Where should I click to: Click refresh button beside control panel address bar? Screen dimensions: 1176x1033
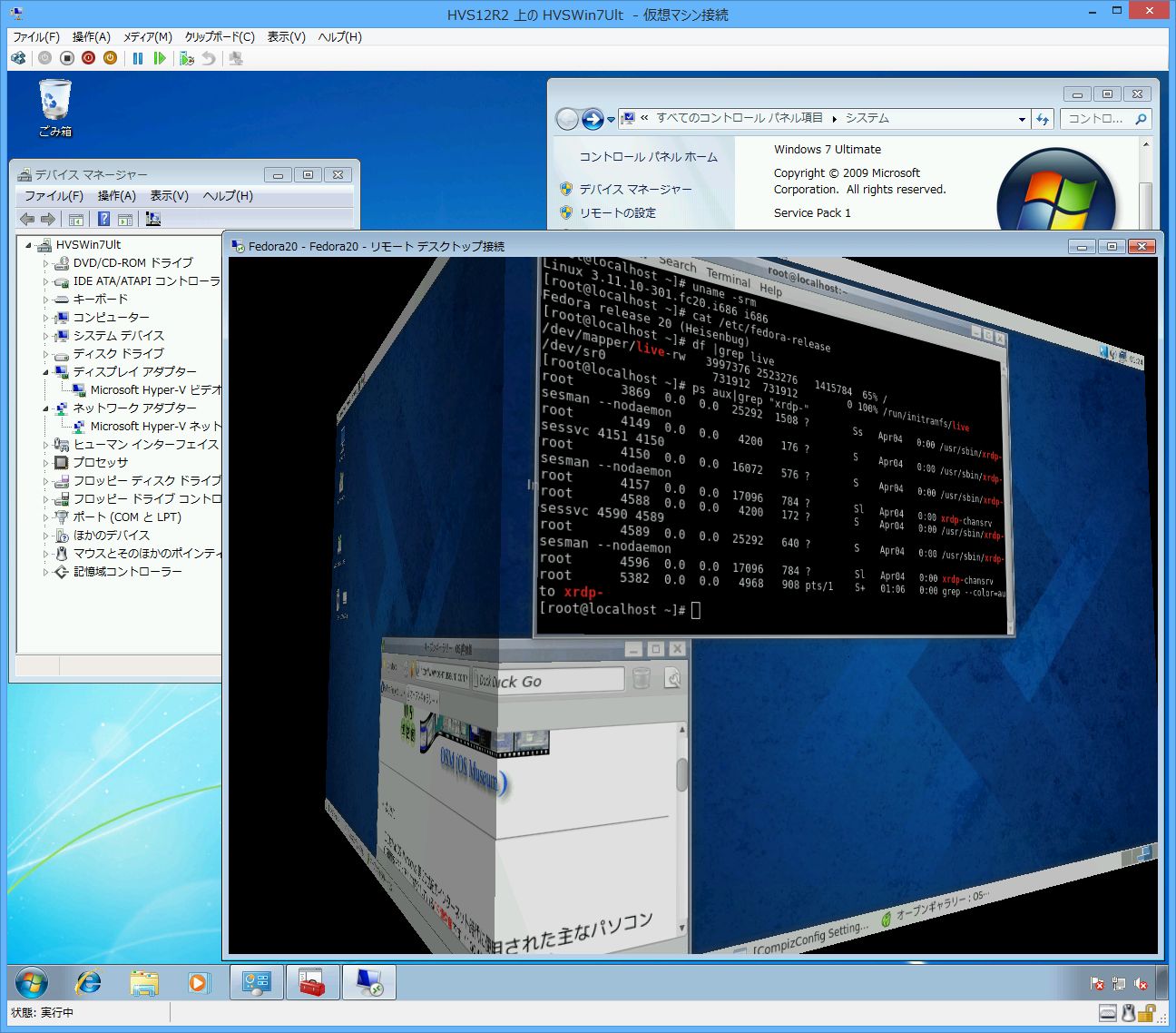click(1043, 119)
